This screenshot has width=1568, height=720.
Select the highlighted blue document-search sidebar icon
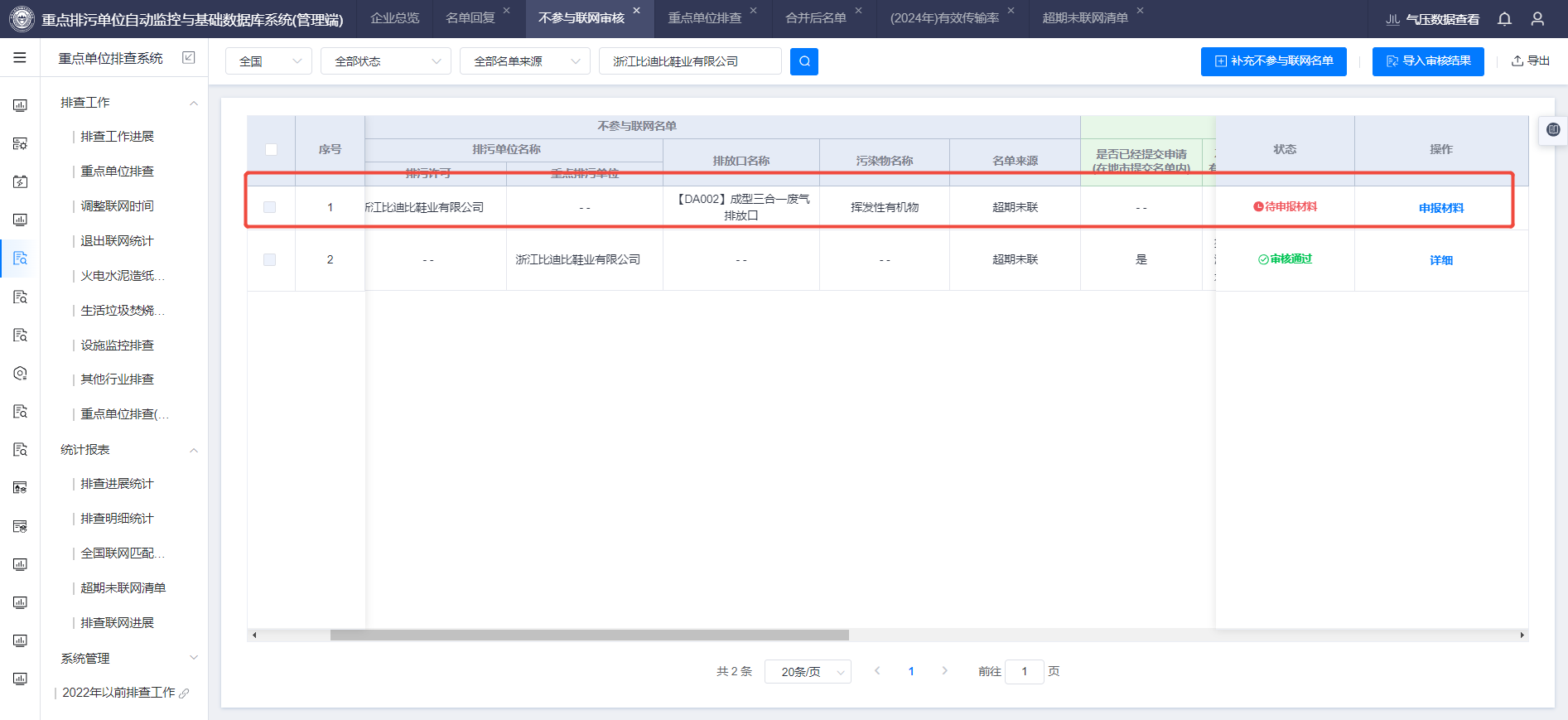(x=20, y=258)
